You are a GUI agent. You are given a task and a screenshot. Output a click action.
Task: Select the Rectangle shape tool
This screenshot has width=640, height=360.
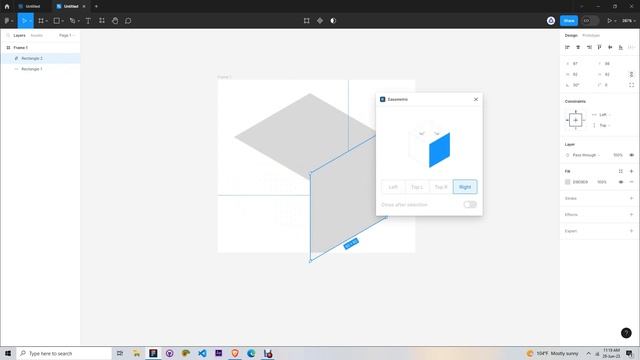(57, 21)
